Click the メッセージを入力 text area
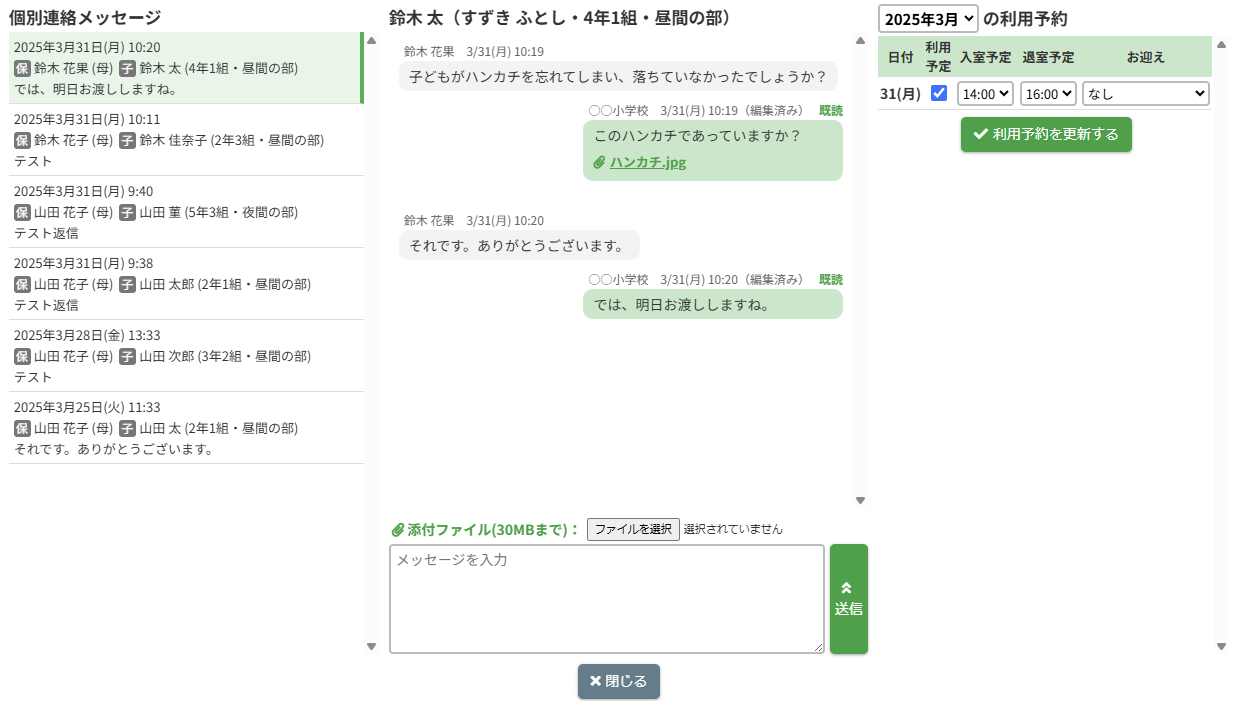 (x=606, y=599)
